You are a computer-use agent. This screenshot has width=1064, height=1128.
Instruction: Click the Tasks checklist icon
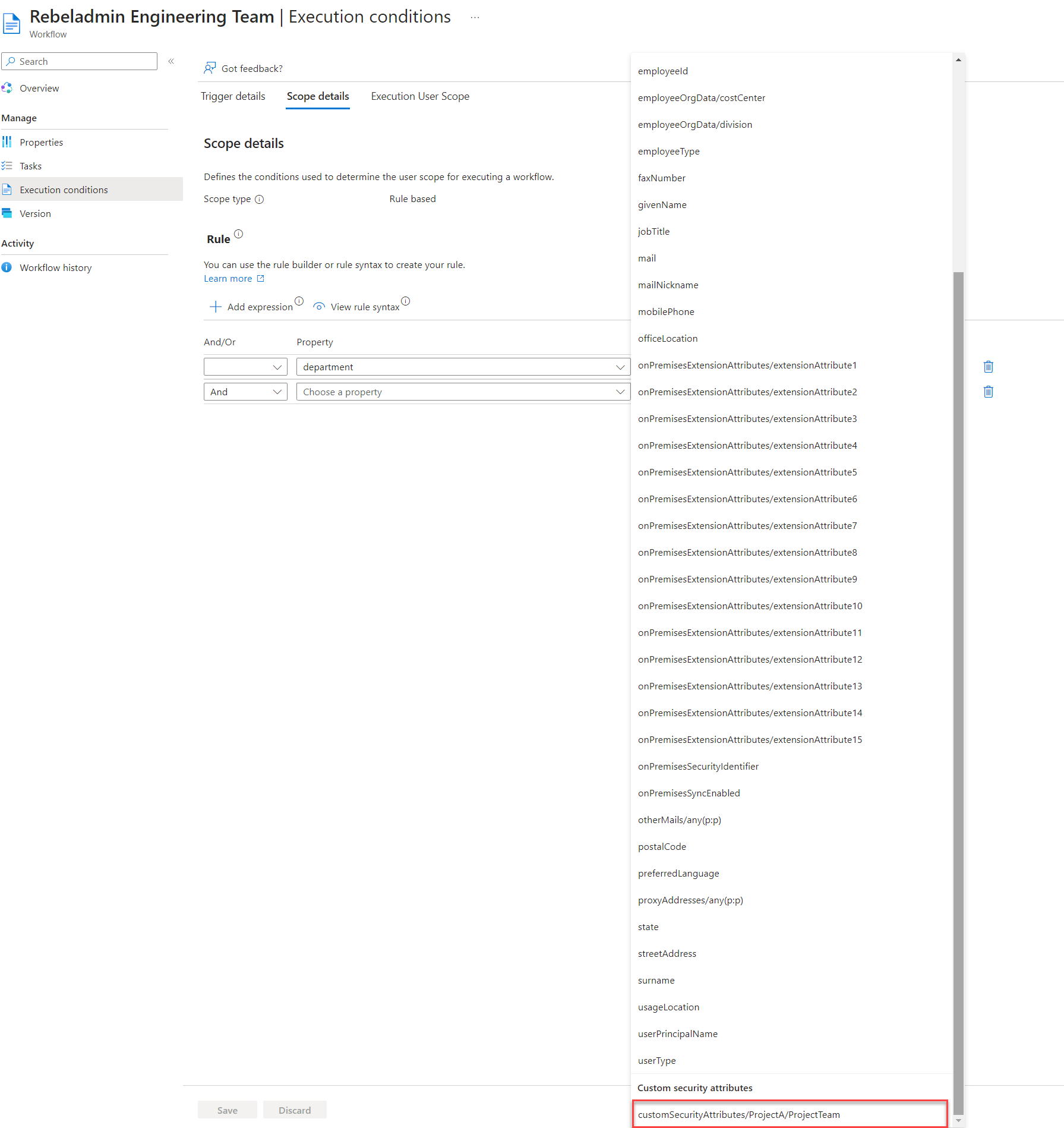7,166
